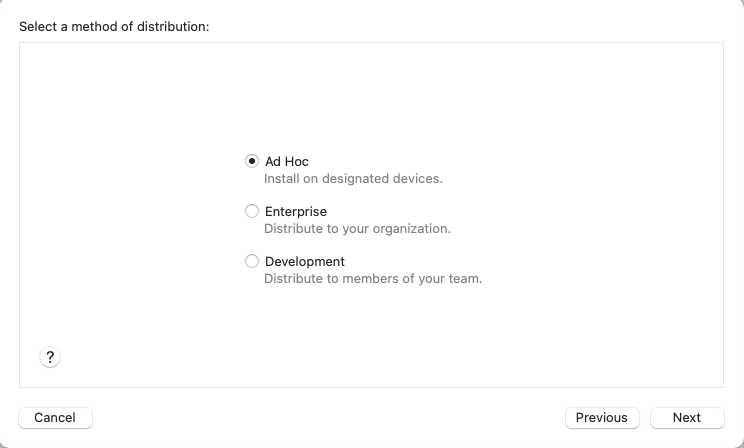Image resolution: width=744 pixels, height=448 pixels.
Task: Select the Ad Hoc radio button
Action: click(252, 161)
